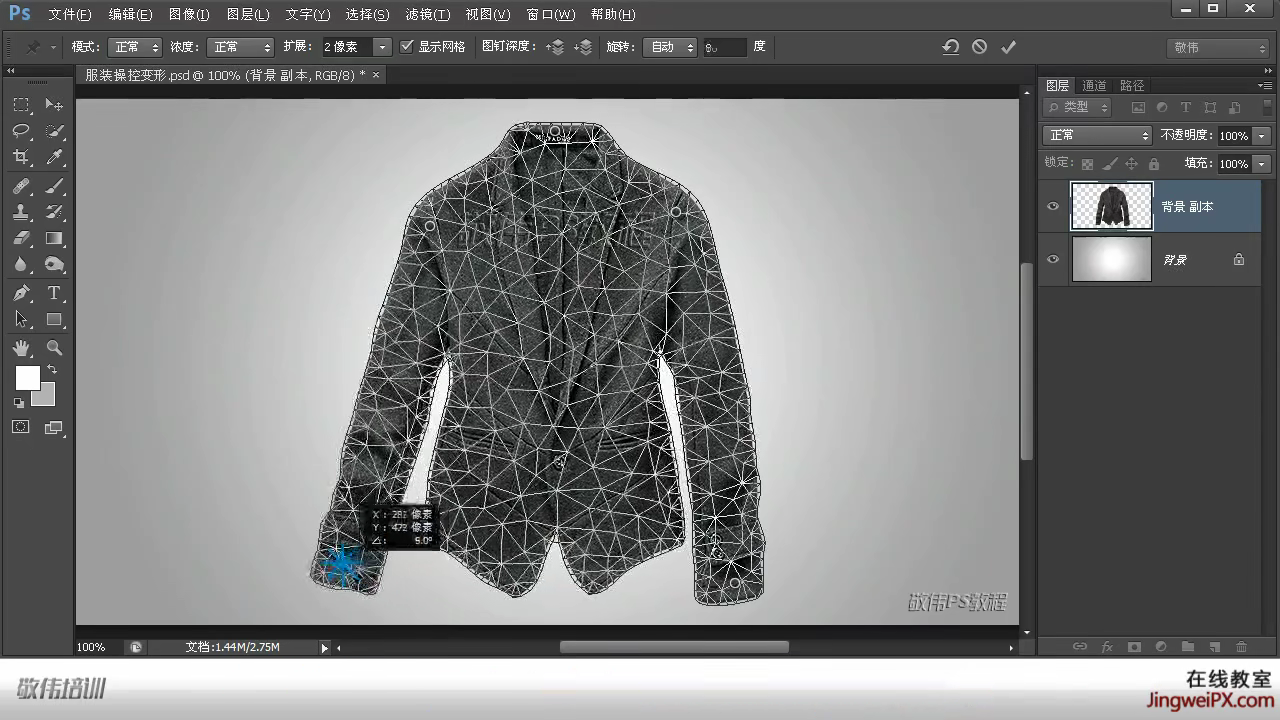The image size is (1280, 720).
Task: Commit the puppet warp
Action: (x=1008, y=47)
